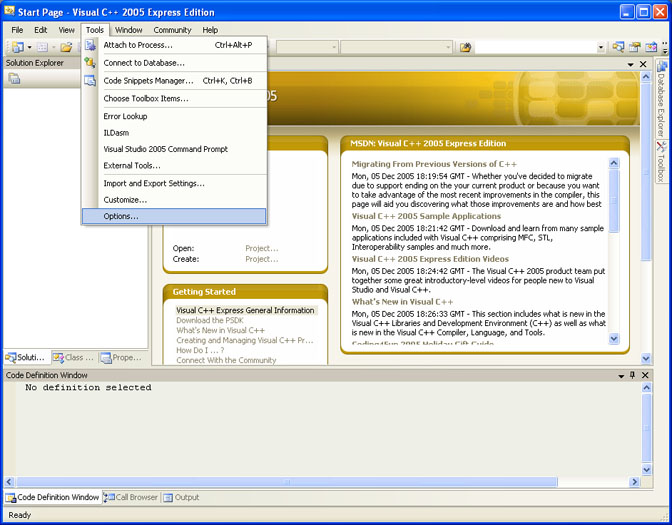672x525 pixels.
Task: Click the Code Snippets Manager menu icon
Action: pos(90,80)
